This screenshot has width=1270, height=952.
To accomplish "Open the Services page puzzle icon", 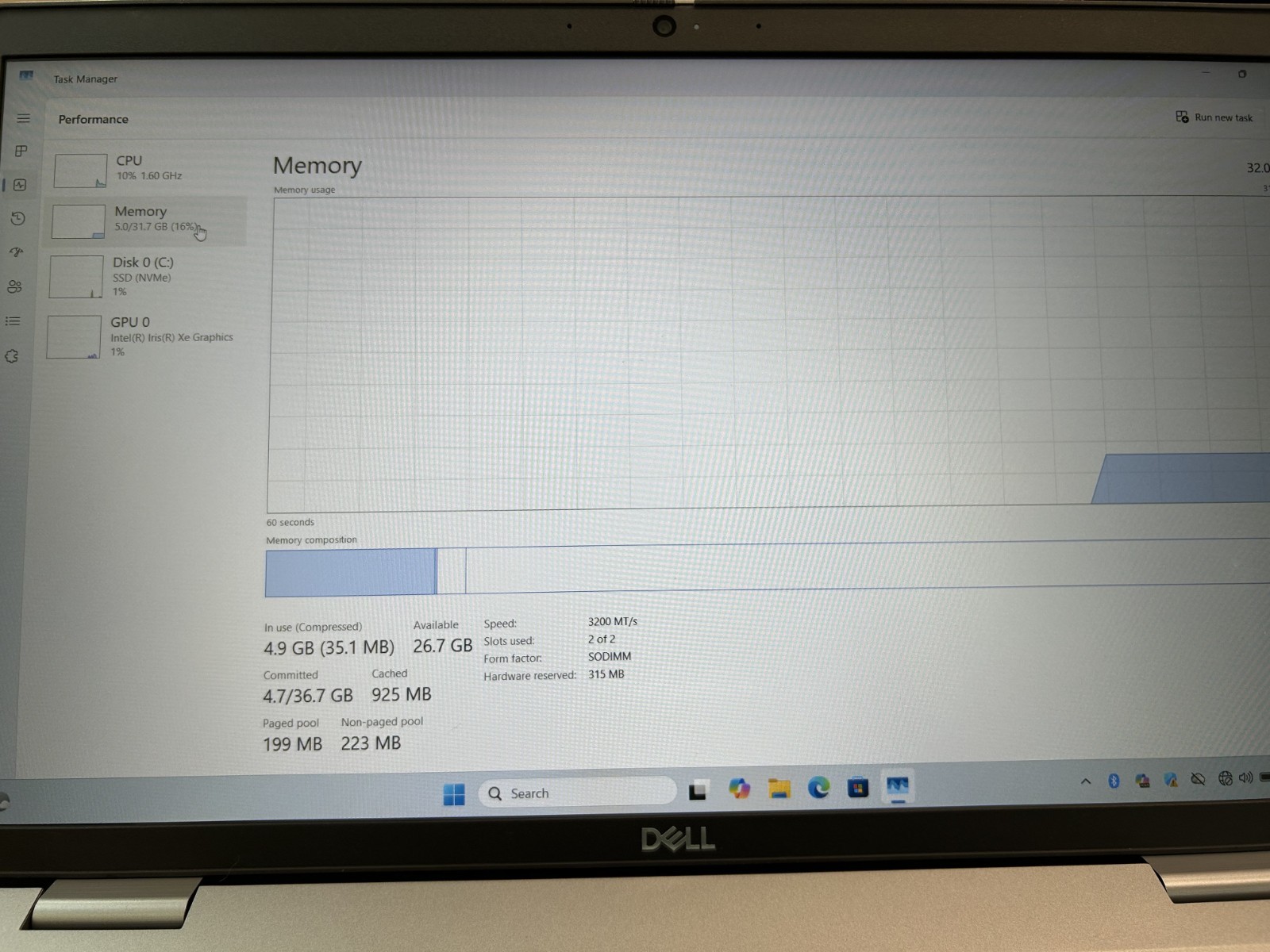I will (x=12, y=356).
